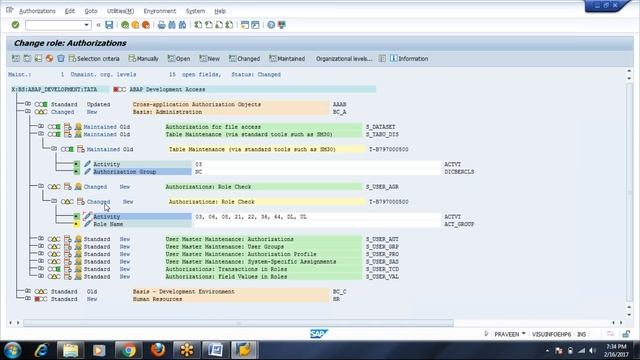This screenshot has width=640, height=360.
Task: Open the Environment menu
Action: pos(160,11)
